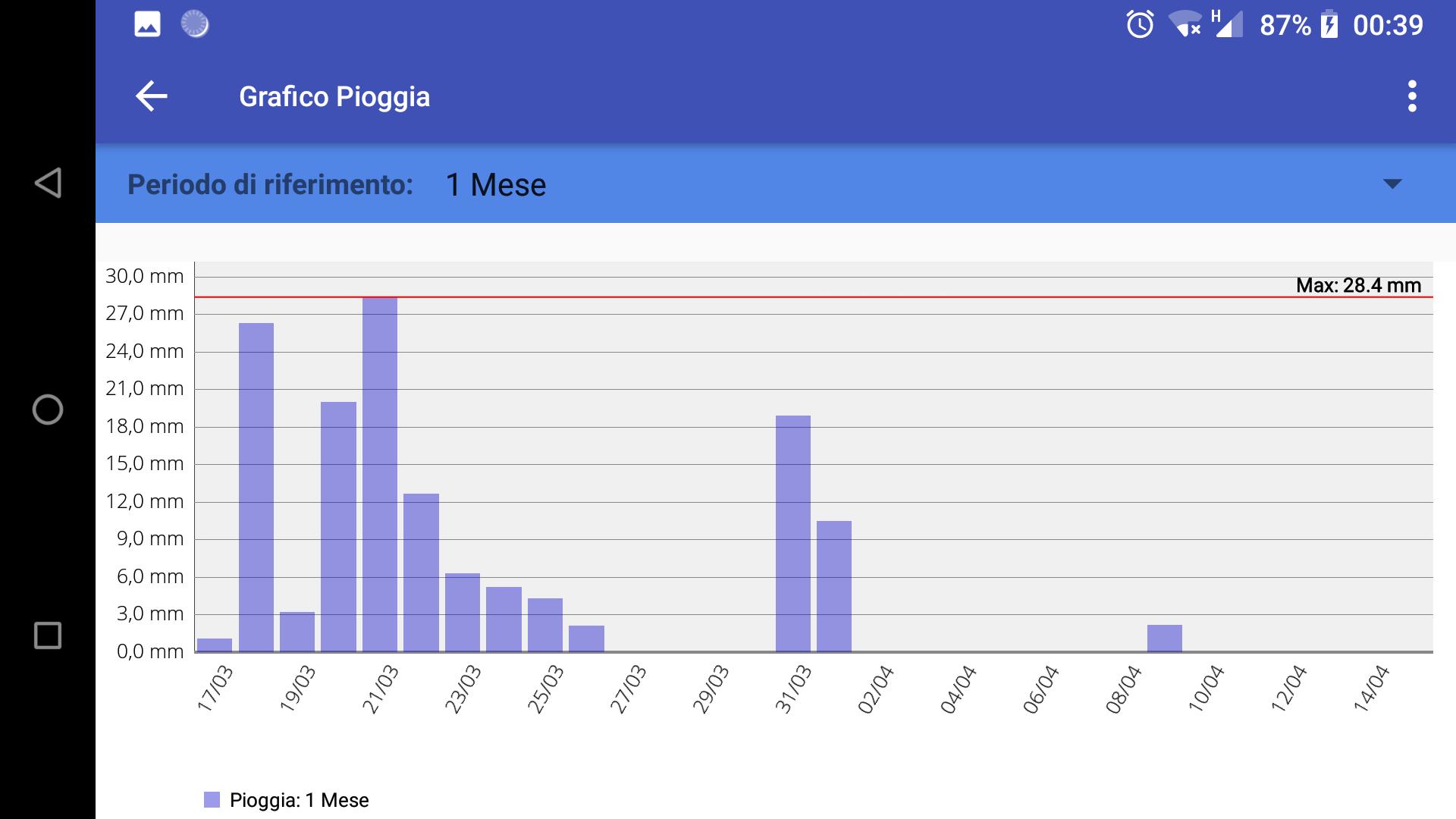Tap the '27/03' date label
The width and height of the screenshot is (1456, 819).
point(628,689)
